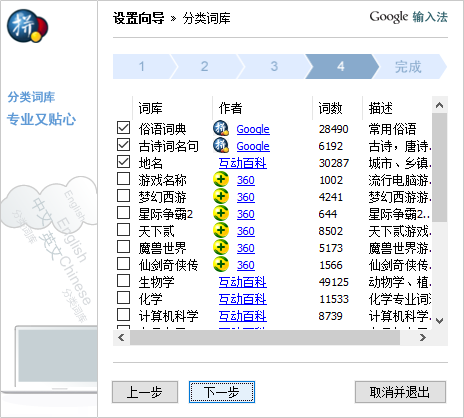
Task: Enable the 游戏名称 dictionary checkbox
Action: [123, 178]
